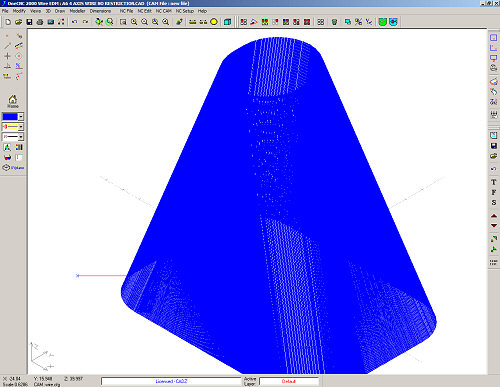Image resolution: width=500 pixels, height=387 pixels.
Task: Click the blue Licensed text field
Action: pyautogui.click(x=171, y=381)
